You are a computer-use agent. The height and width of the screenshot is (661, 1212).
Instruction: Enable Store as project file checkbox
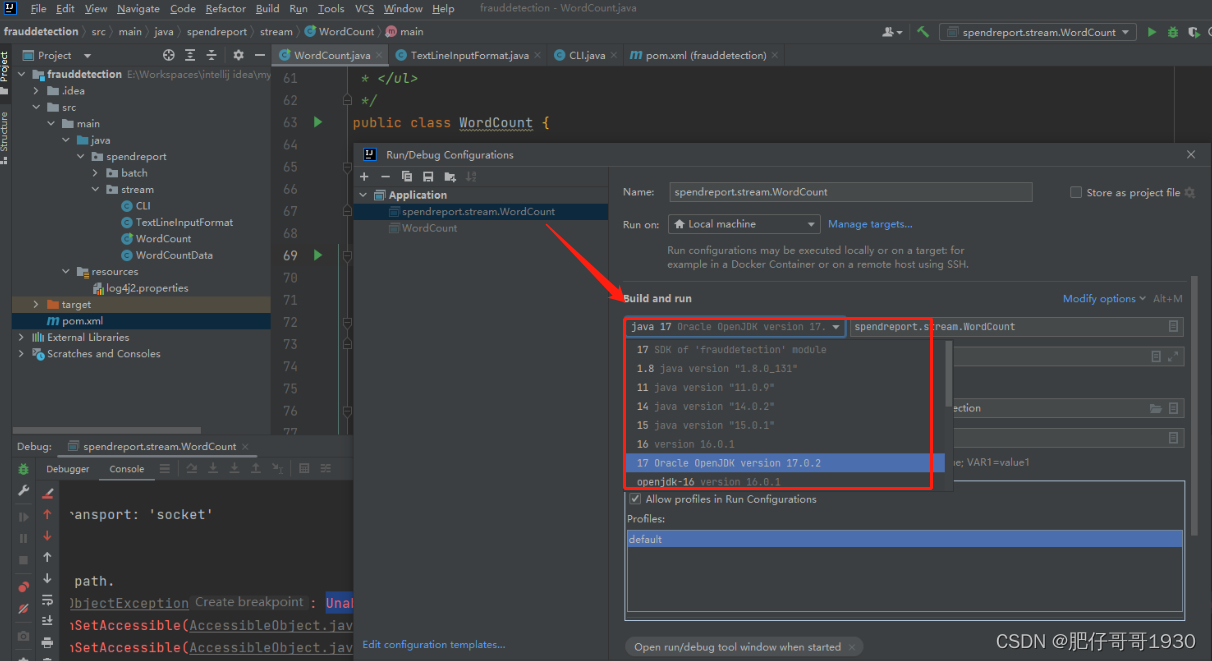coord(1076,192)
